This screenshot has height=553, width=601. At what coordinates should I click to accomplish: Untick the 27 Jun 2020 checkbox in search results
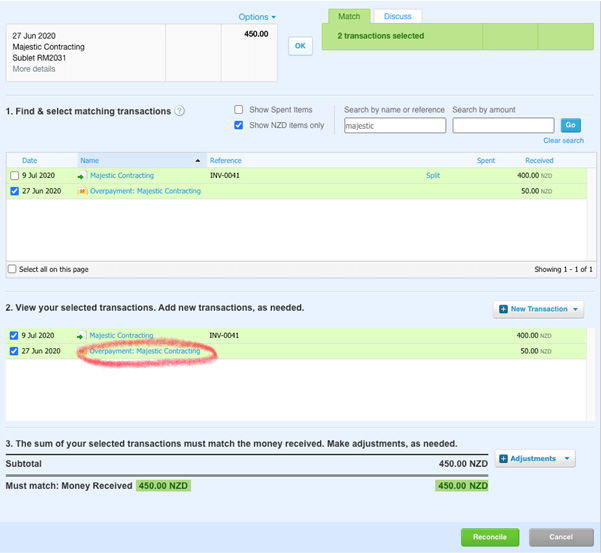(x=15, y=191)
